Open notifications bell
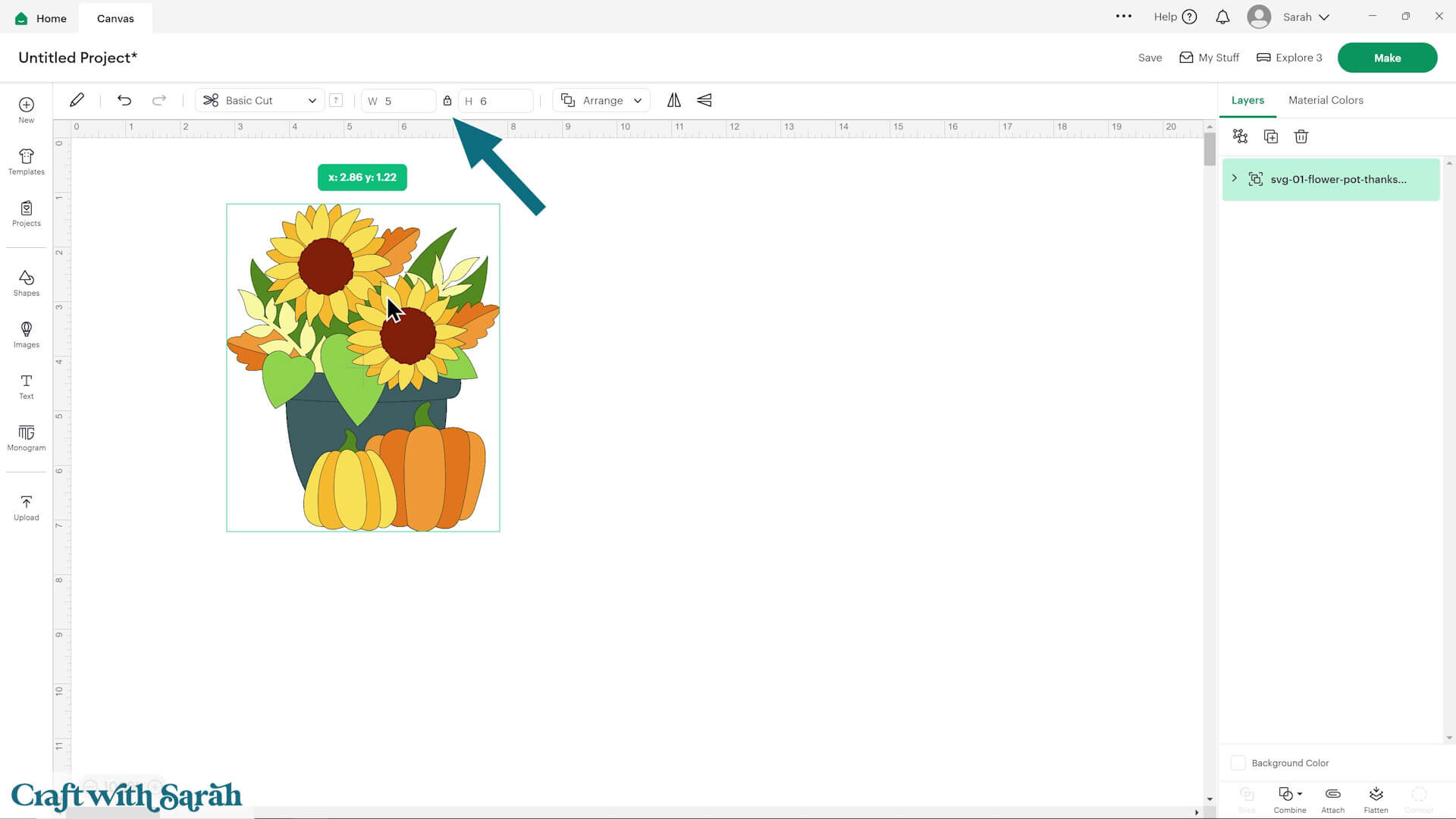Screen dimensions: 1456x819 click(x=1222, y=17)
